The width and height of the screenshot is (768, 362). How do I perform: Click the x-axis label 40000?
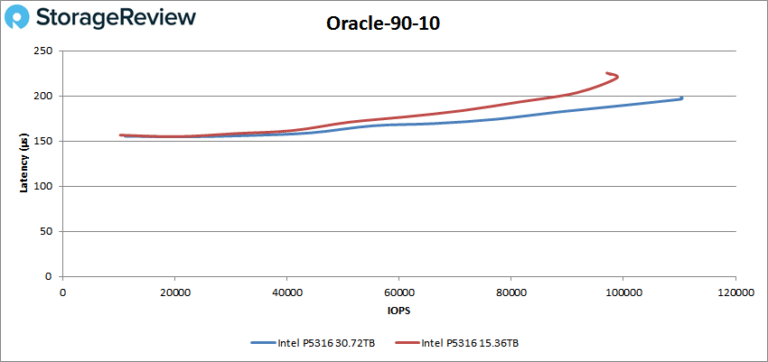(x=287, y=292)
